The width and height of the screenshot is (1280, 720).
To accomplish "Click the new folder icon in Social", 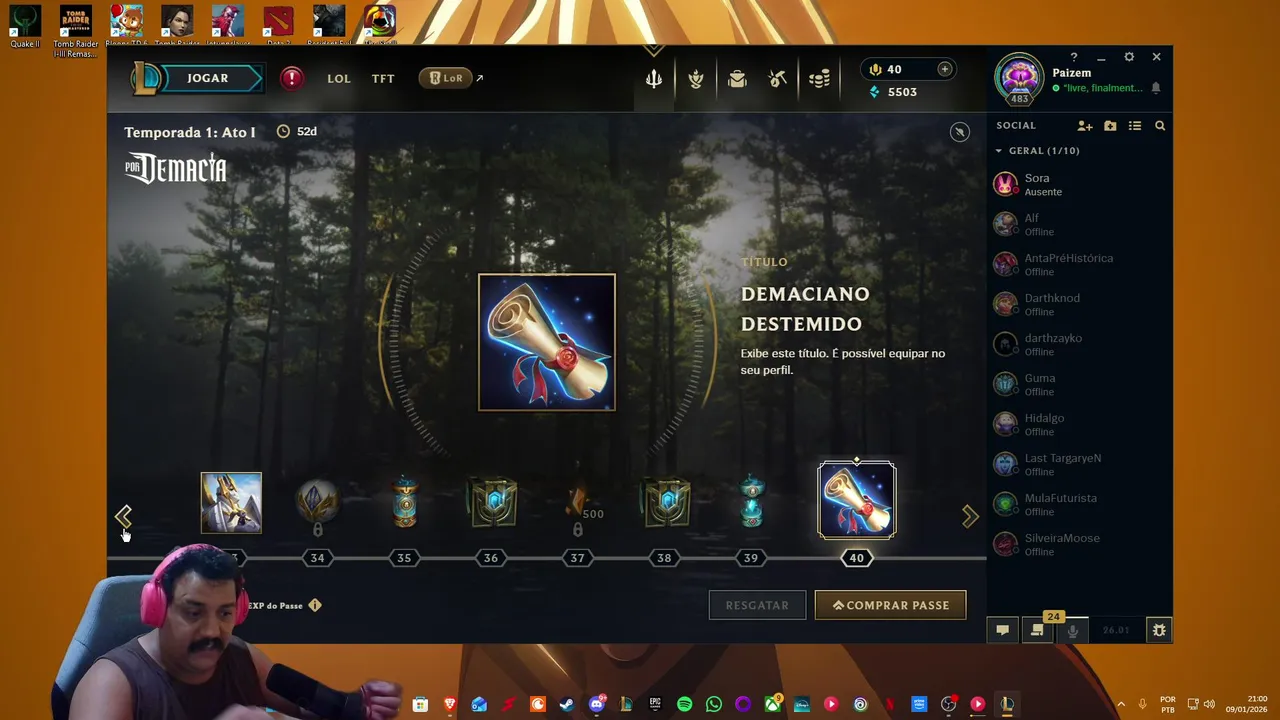I will coord(1110,126).
